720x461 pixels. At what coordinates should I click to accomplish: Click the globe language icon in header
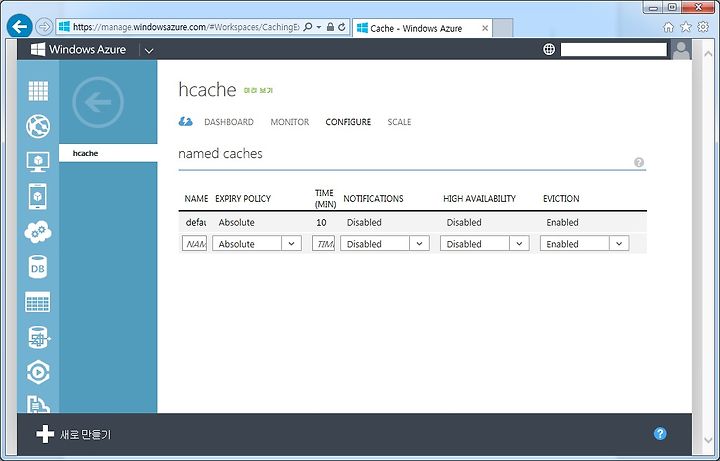coord(549,49)
